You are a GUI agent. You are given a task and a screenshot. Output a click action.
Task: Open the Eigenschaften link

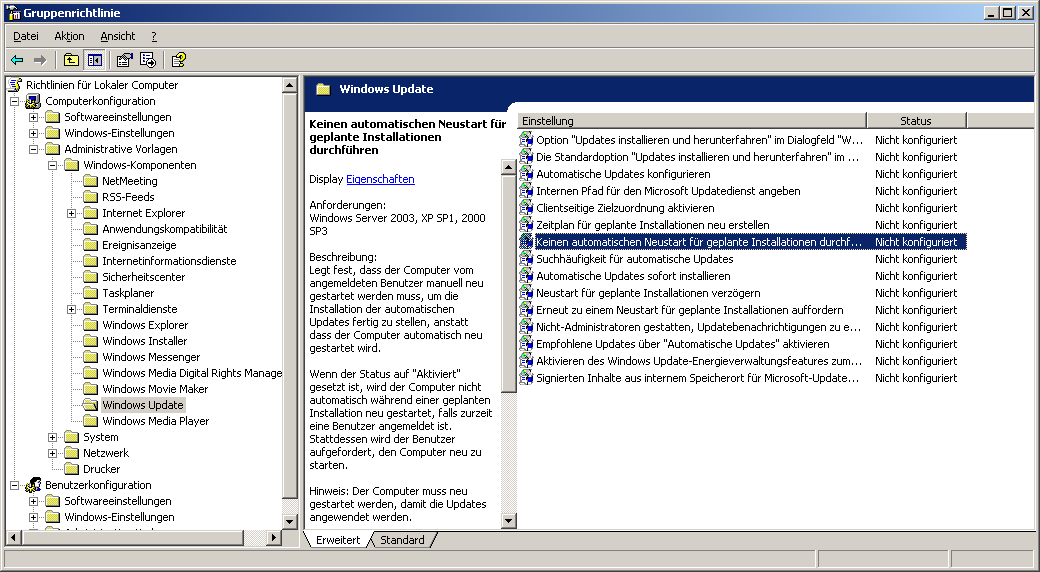[x=380, y=179]
